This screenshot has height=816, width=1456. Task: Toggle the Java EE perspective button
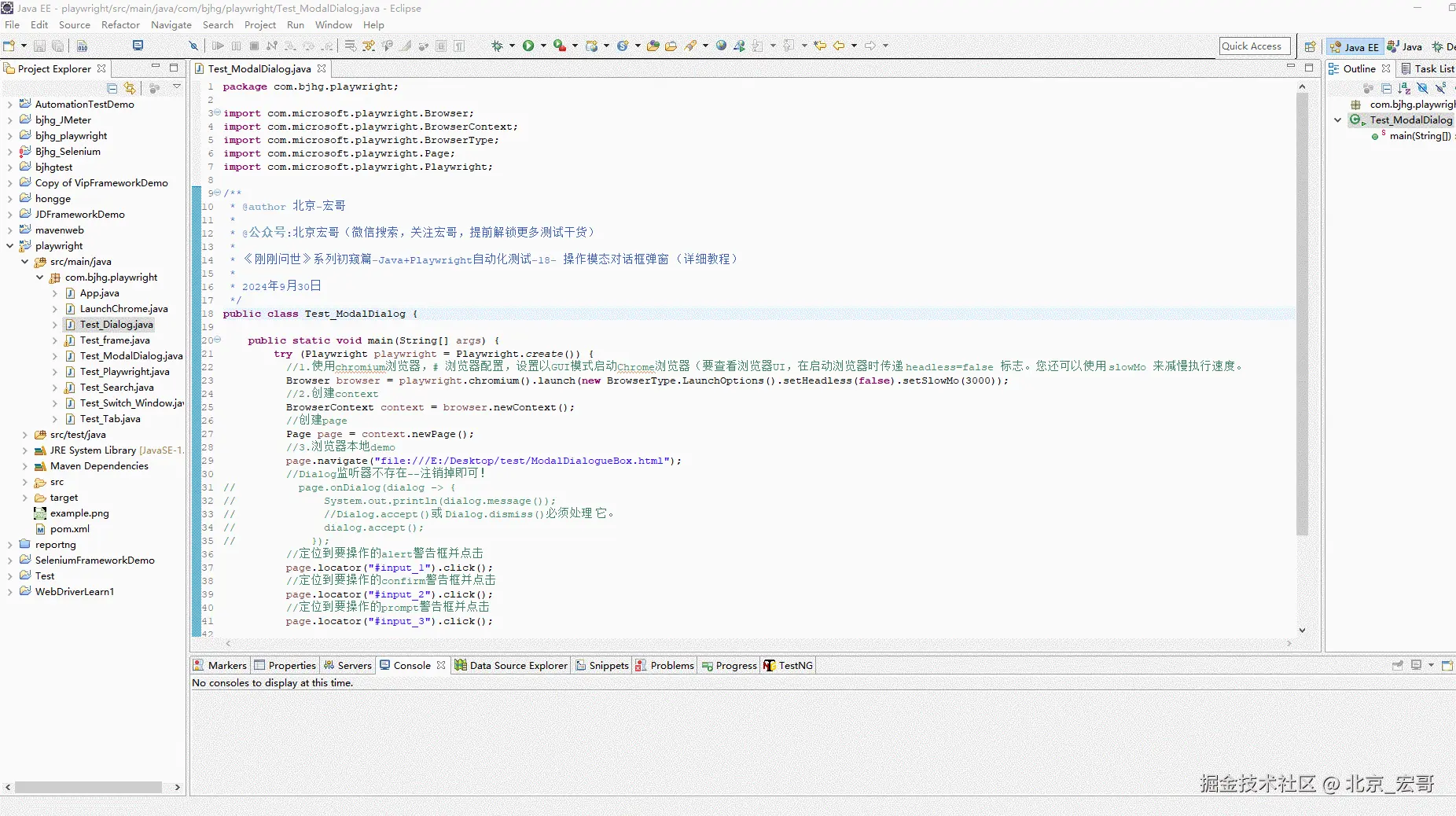click(1354, 46)
